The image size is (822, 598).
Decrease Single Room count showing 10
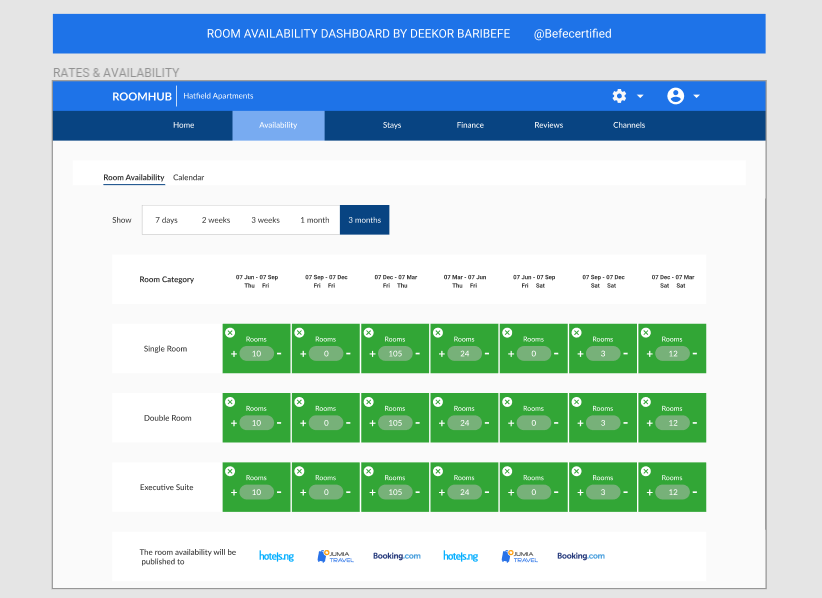click(x=279, y=354)
